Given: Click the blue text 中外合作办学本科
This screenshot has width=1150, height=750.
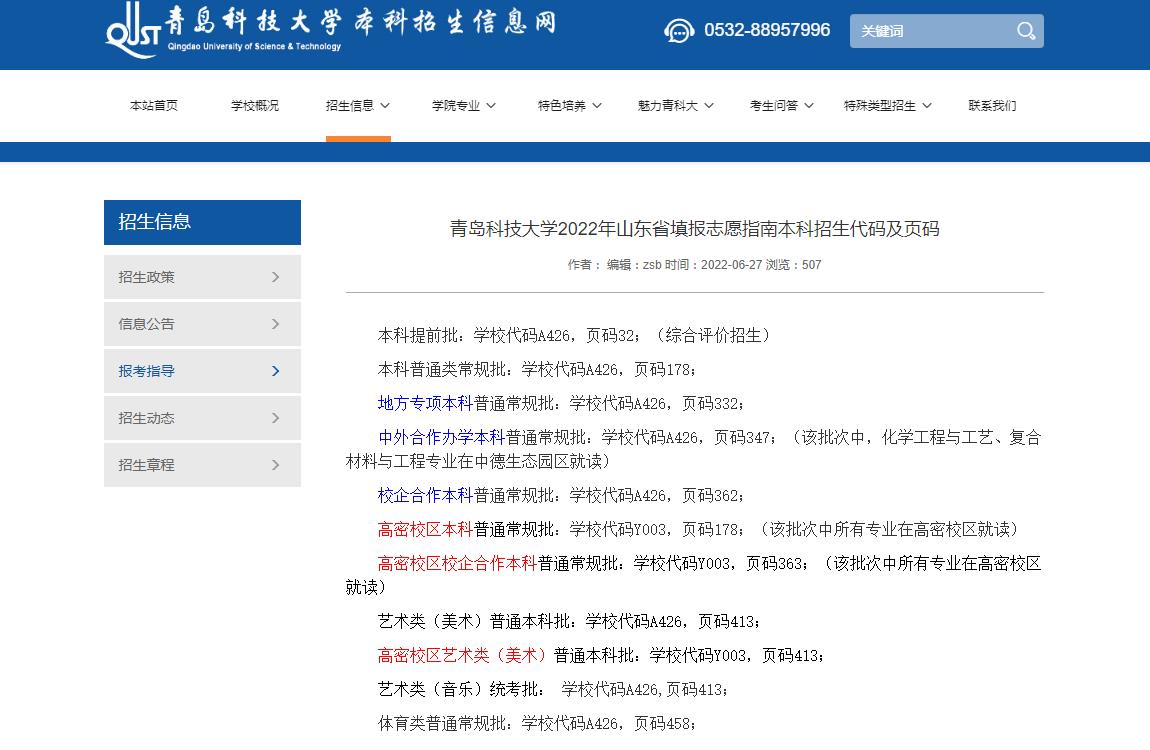Looking at the screenshot, I should [442, 438].
